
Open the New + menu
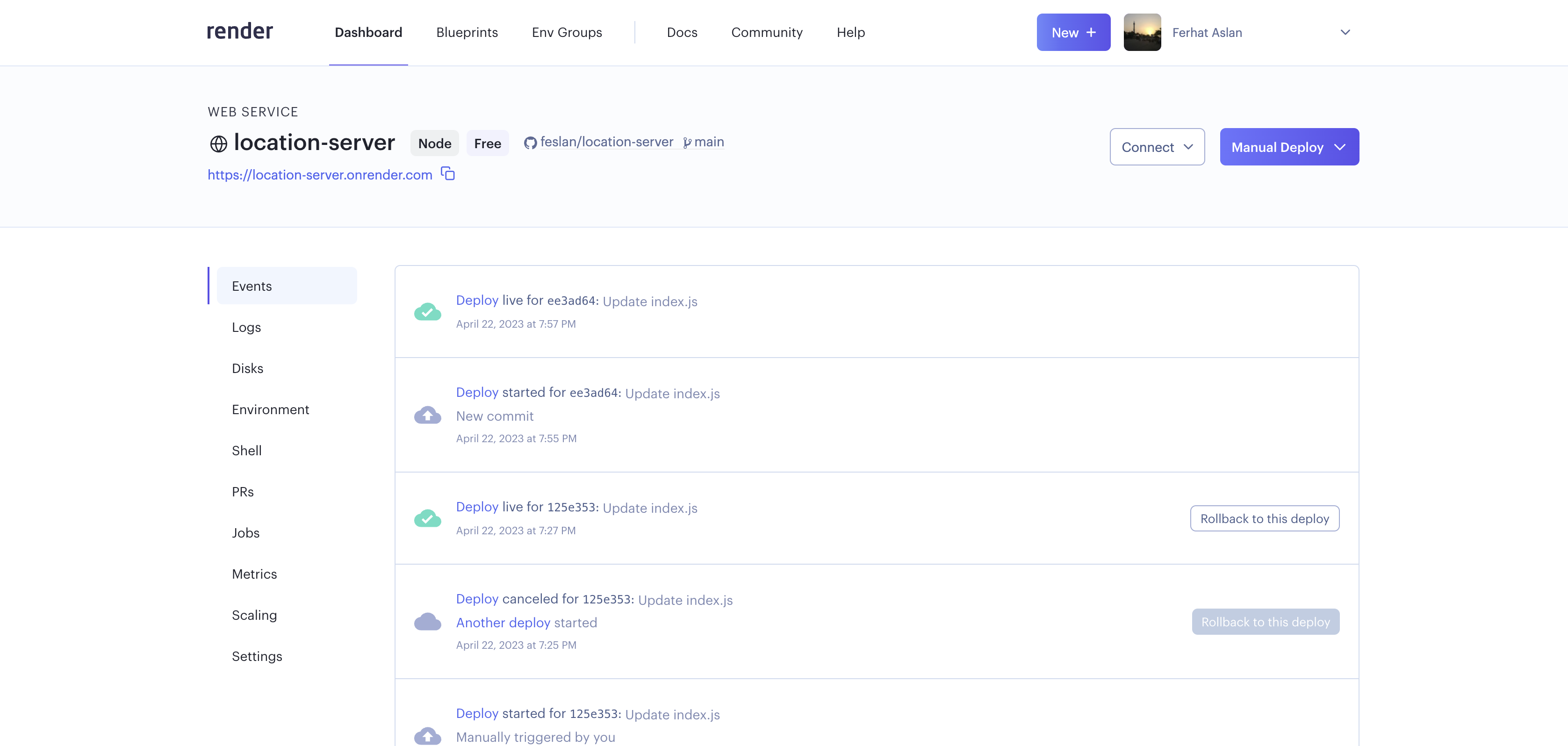click(1073, 32)
